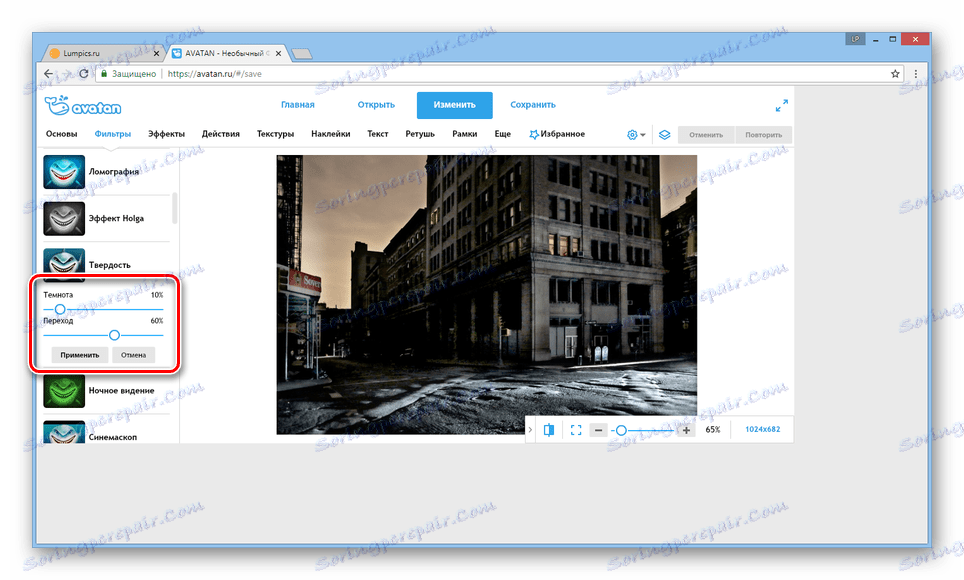The height and width of the screenshot is (580, 964).
Task: Close the Lumpics.ru browser tab
Action: click(x=156, y=54)
